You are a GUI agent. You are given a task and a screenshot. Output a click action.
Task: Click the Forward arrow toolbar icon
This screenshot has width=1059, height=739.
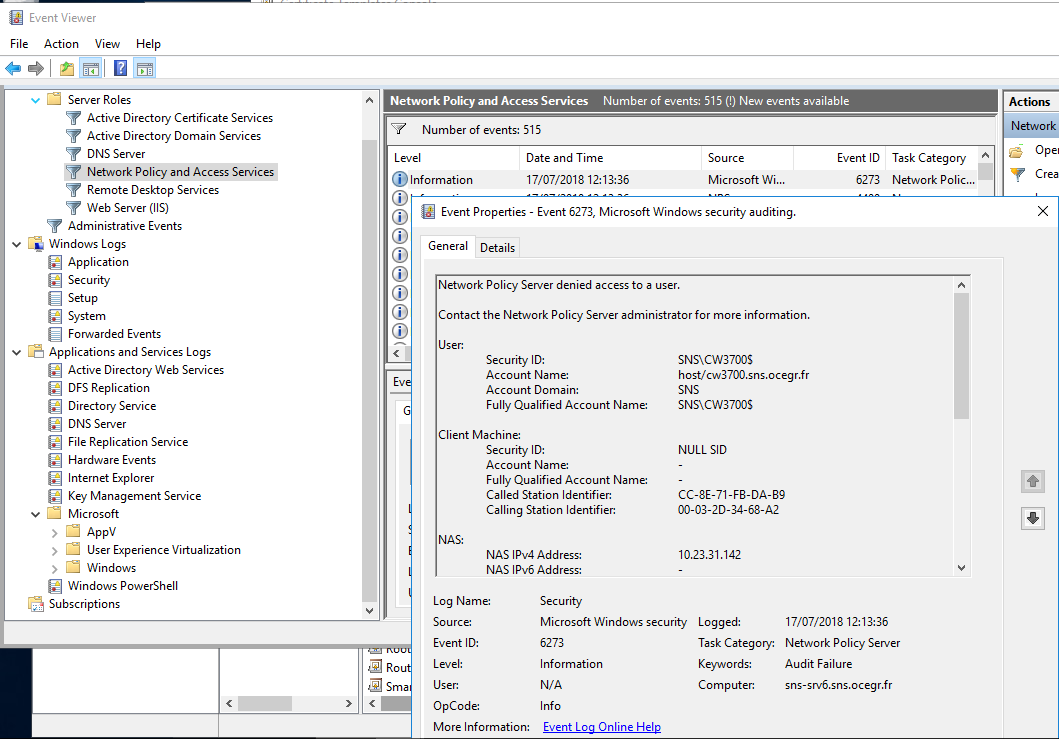click(x=36, y=68)
